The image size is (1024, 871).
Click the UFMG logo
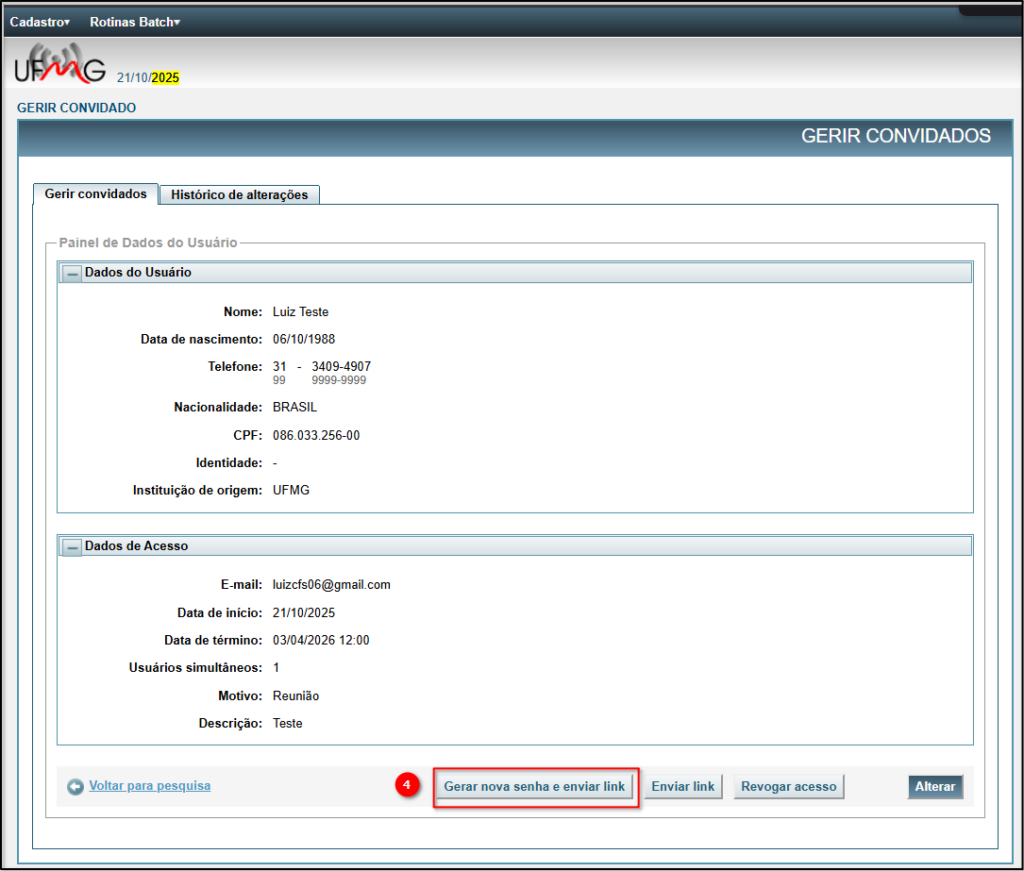coord(60,66)
